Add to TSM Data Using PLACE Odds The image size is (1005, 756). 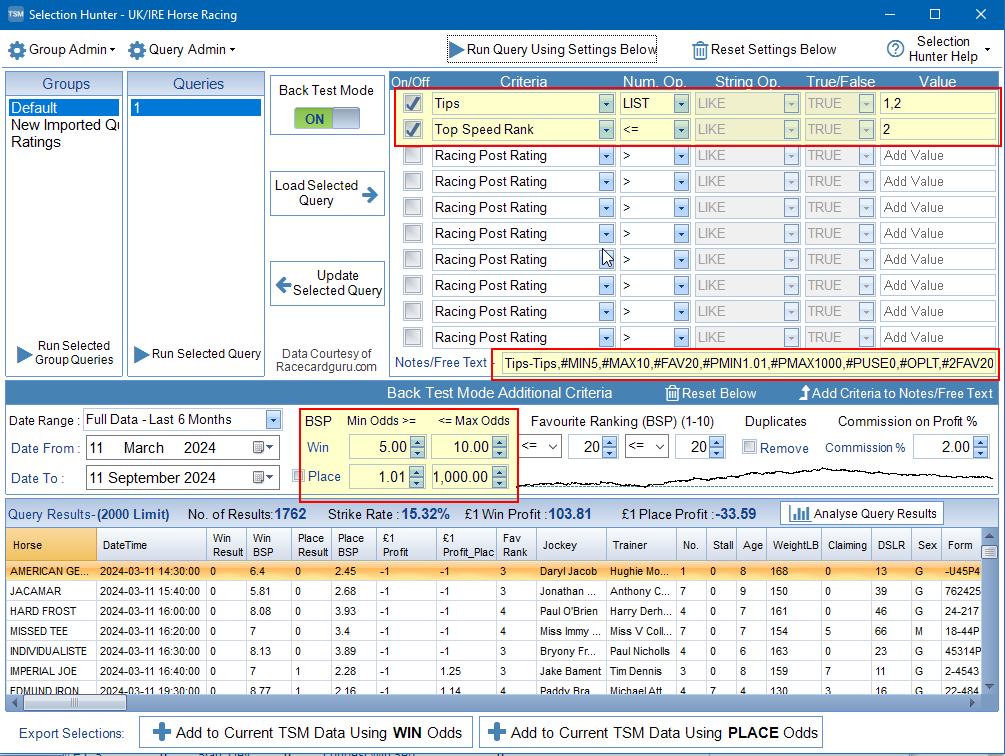(651, 732)
